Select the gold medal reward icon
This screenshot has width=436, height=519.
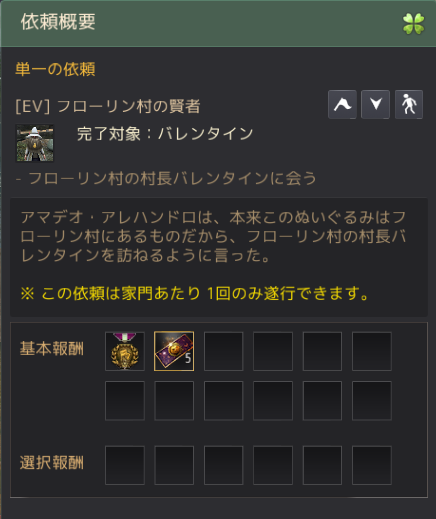click(125, 351)
